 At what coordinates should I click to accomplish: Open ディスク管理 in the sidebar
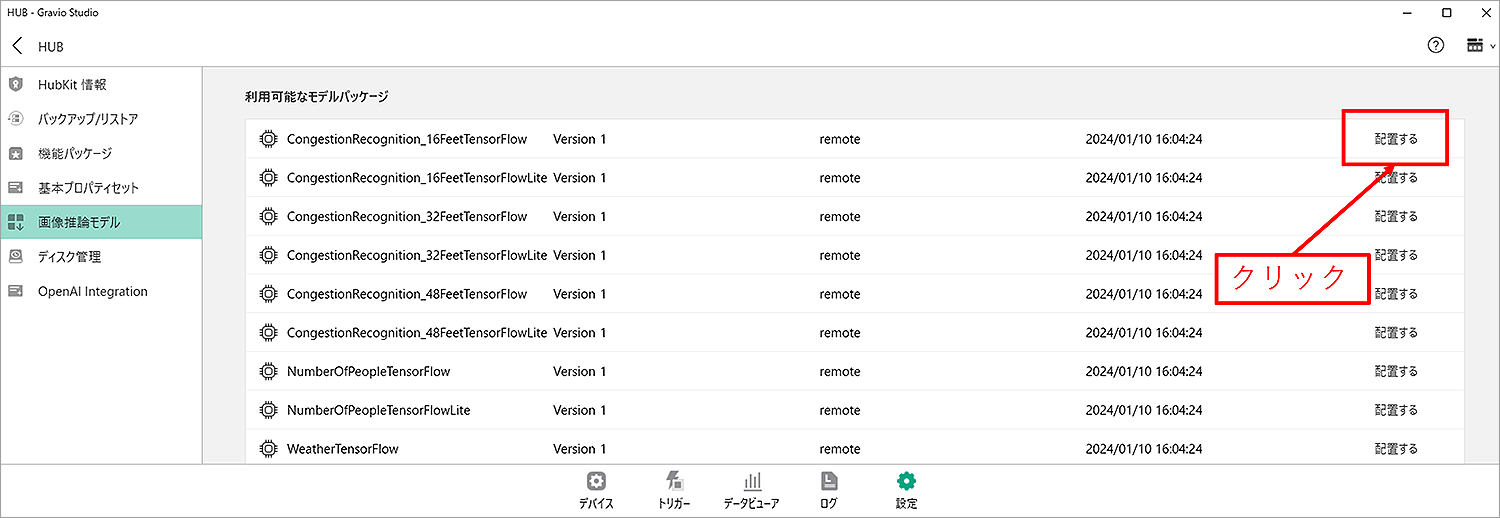click(x=101, y=257)
